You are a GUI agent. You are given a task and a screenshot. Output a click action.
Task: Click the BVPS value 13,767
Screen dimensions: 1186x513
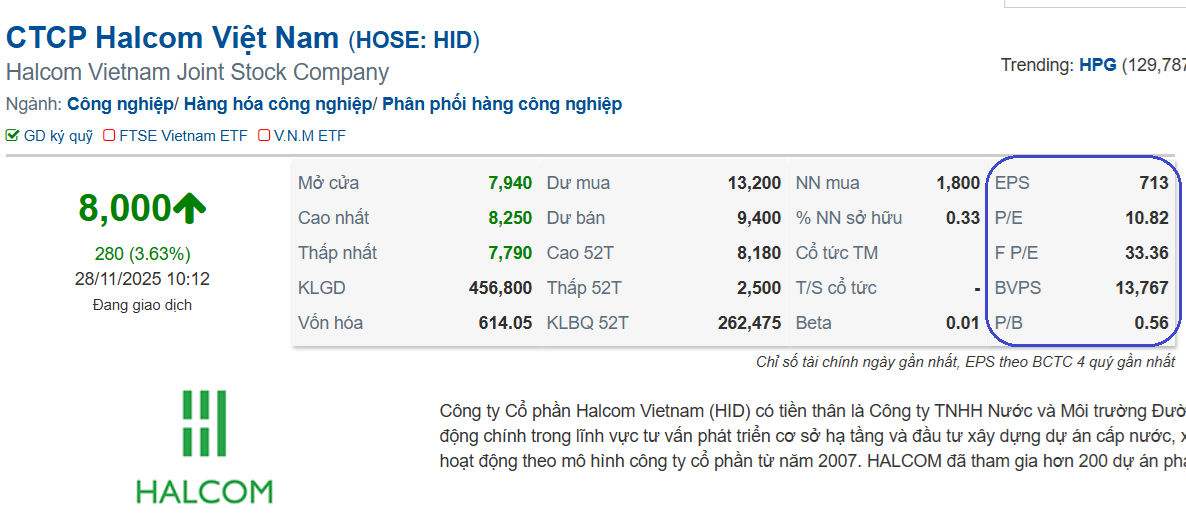coord(1142,288)
